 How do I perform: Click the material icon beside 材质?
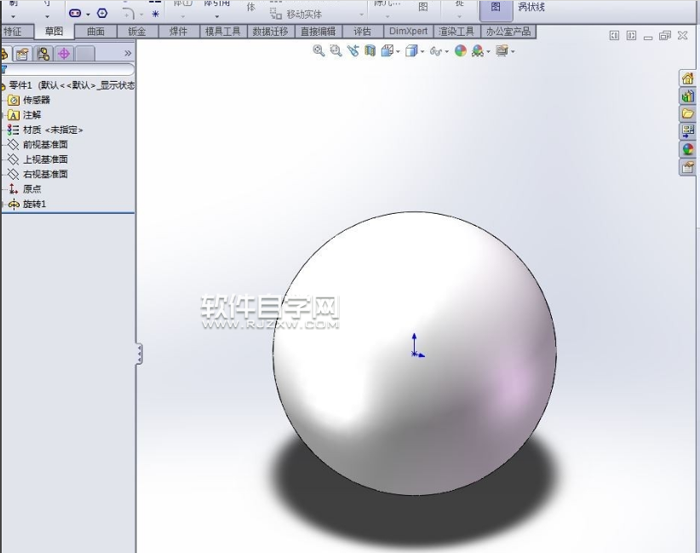pos(13,130)
